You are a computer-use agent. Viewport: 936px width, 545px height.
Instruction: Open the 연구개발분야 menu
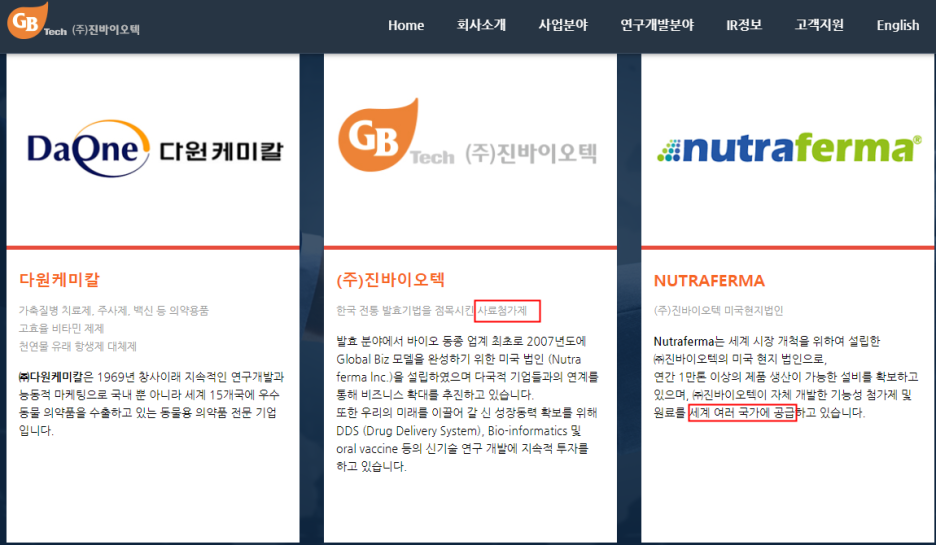[657, 25]
